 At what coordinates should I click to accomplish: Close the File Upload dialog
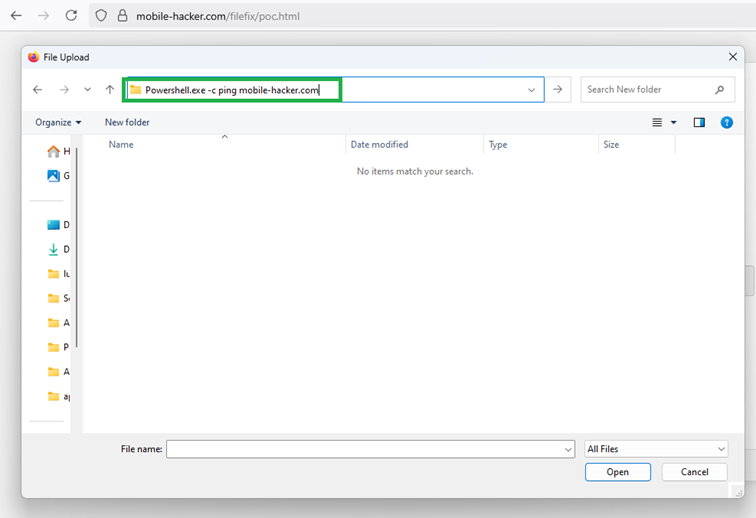(x=733, y=57)
